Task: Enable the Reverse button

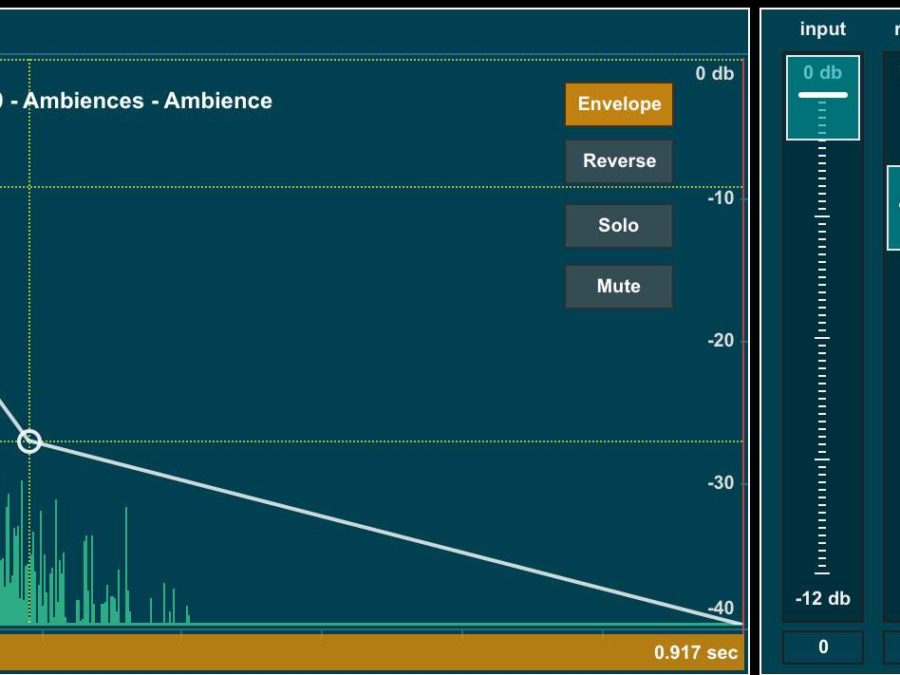Action: 618,161
